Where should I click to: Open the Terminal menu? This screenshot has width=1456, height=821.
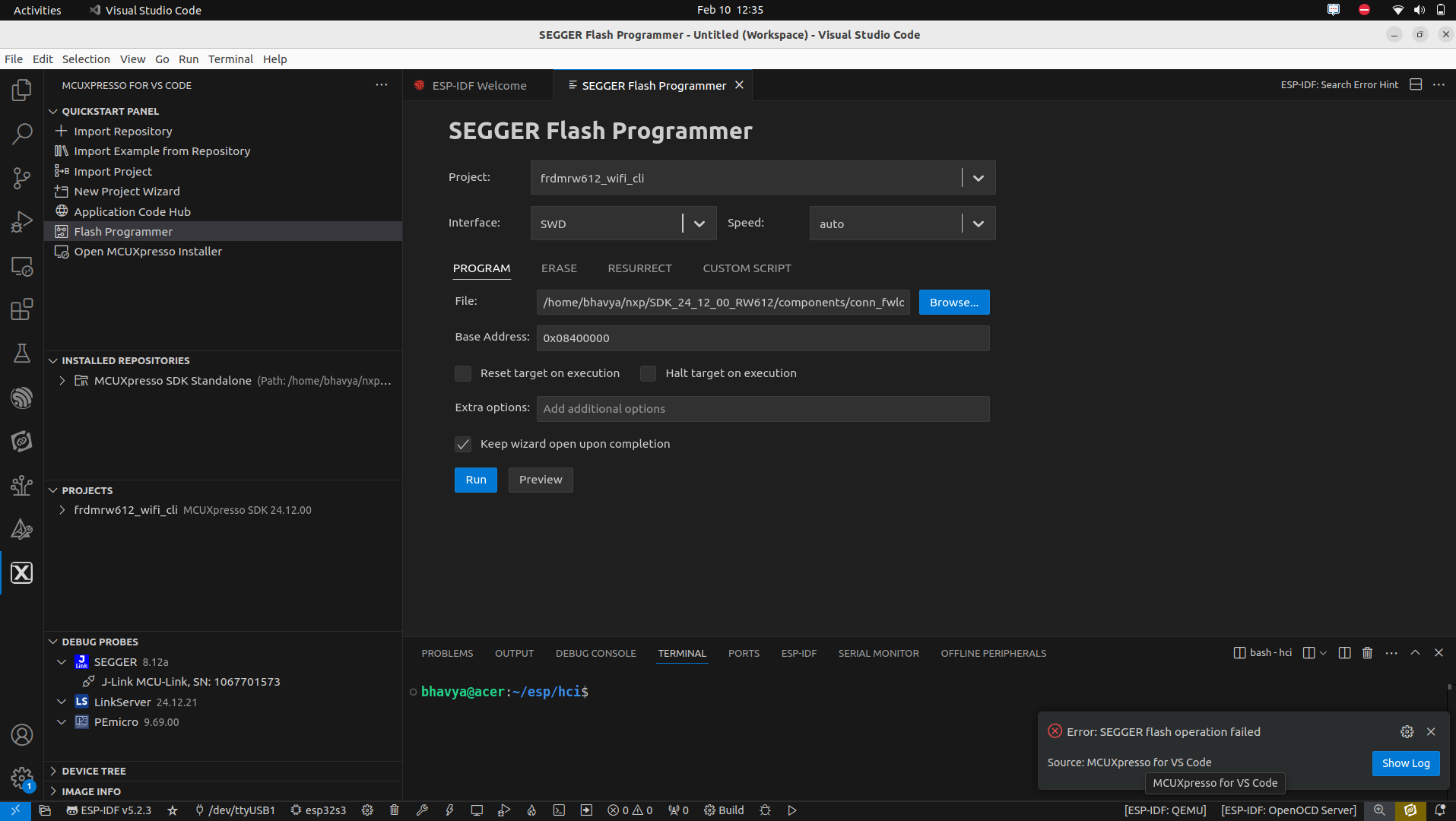tap(230, 59)
